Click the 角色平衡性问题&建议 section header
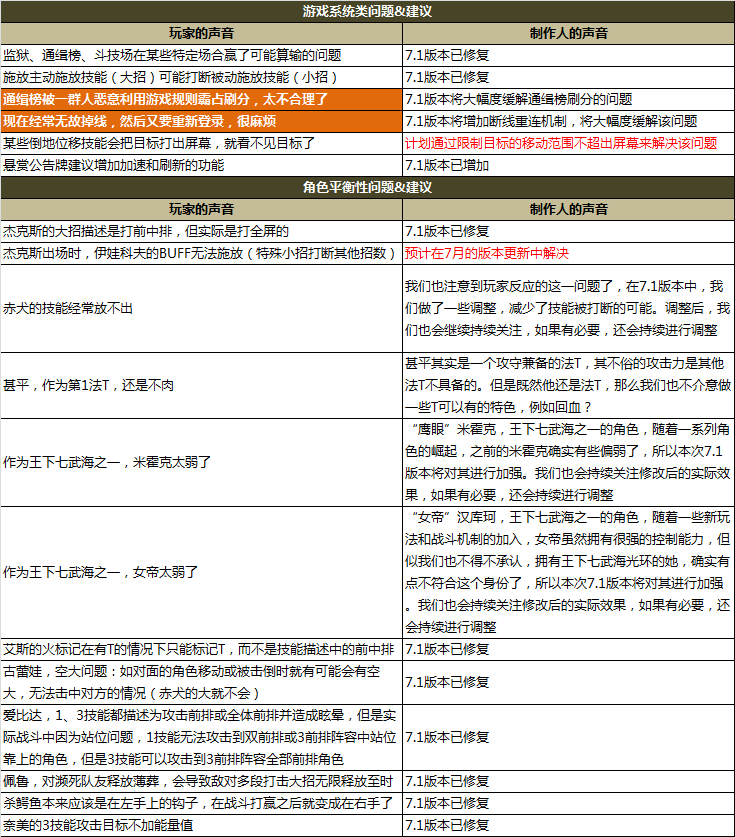Viewport: 735px width, 837px height. click(x=367, y=187)
